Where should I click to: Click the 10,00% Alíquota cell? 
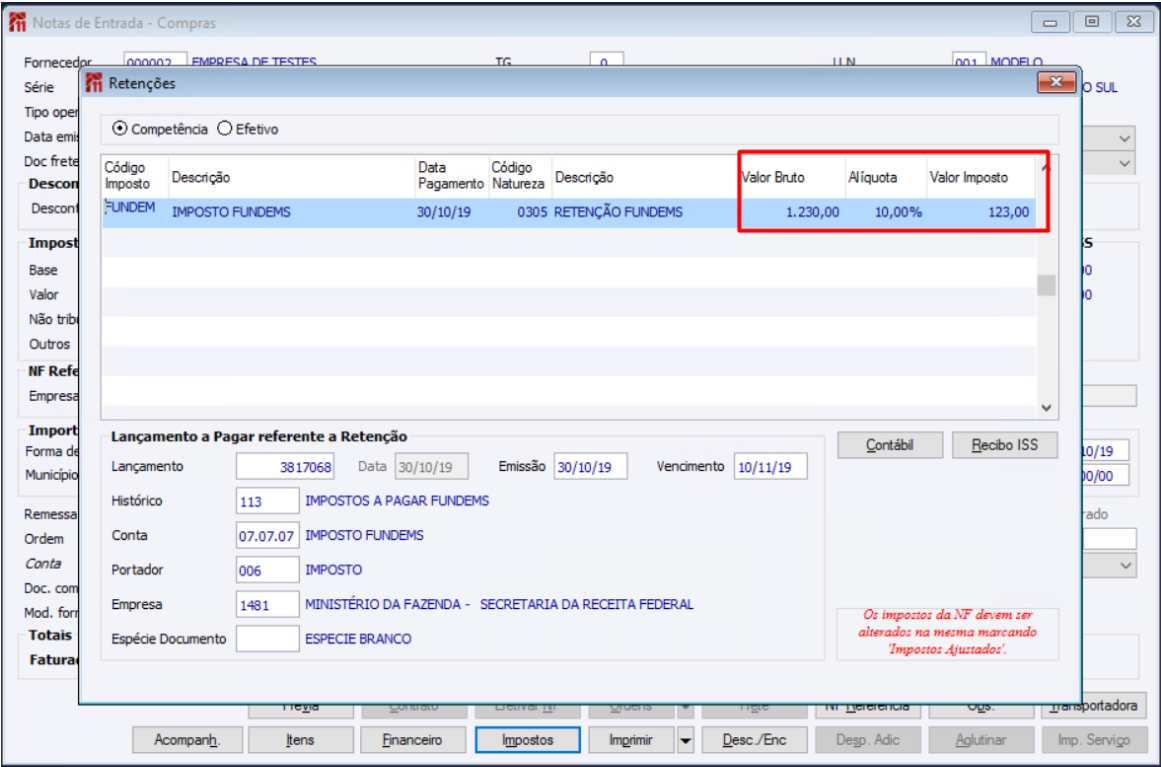pos(886,212)
